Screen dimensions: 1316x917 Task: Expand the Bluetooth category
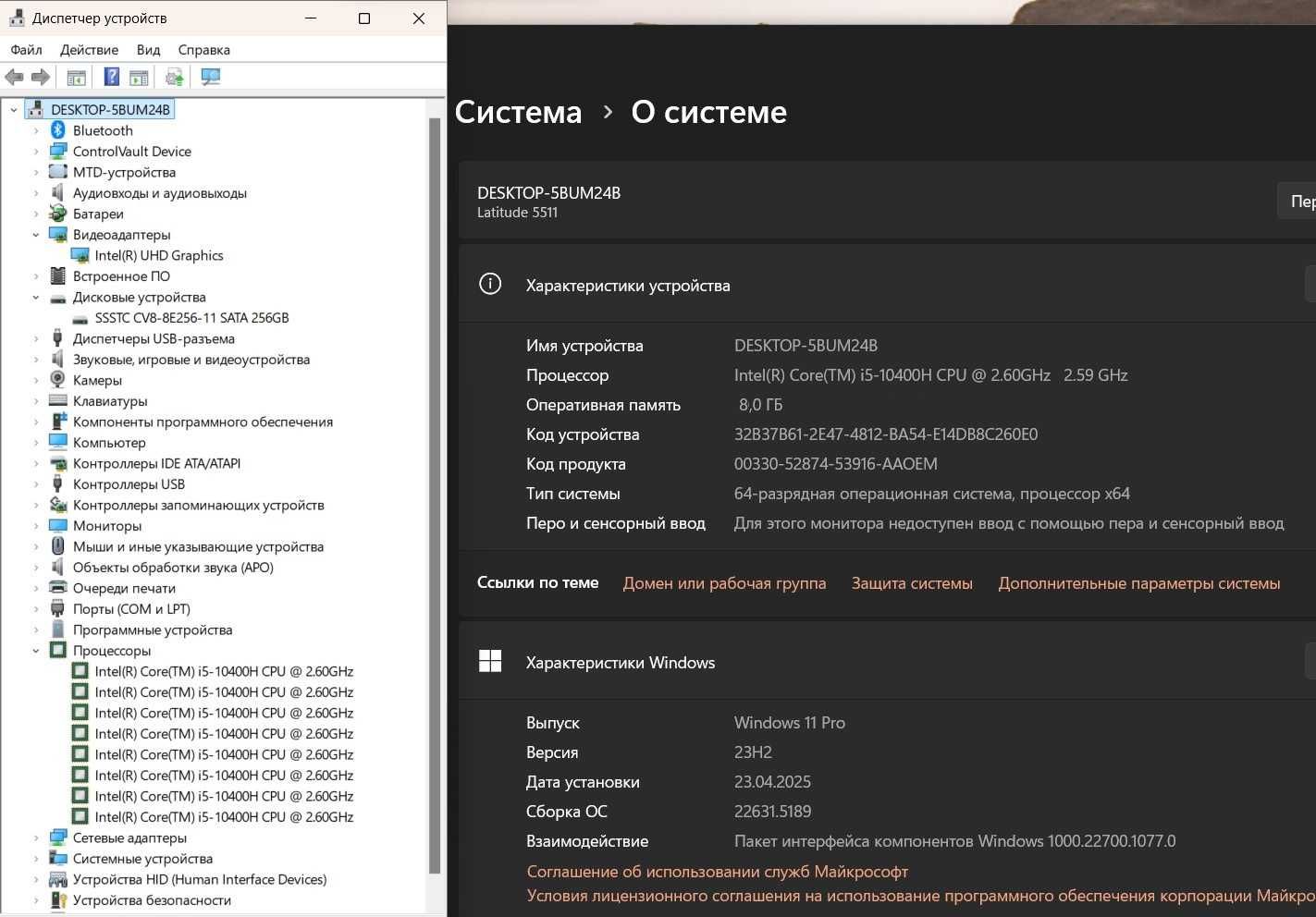(36, 130)
